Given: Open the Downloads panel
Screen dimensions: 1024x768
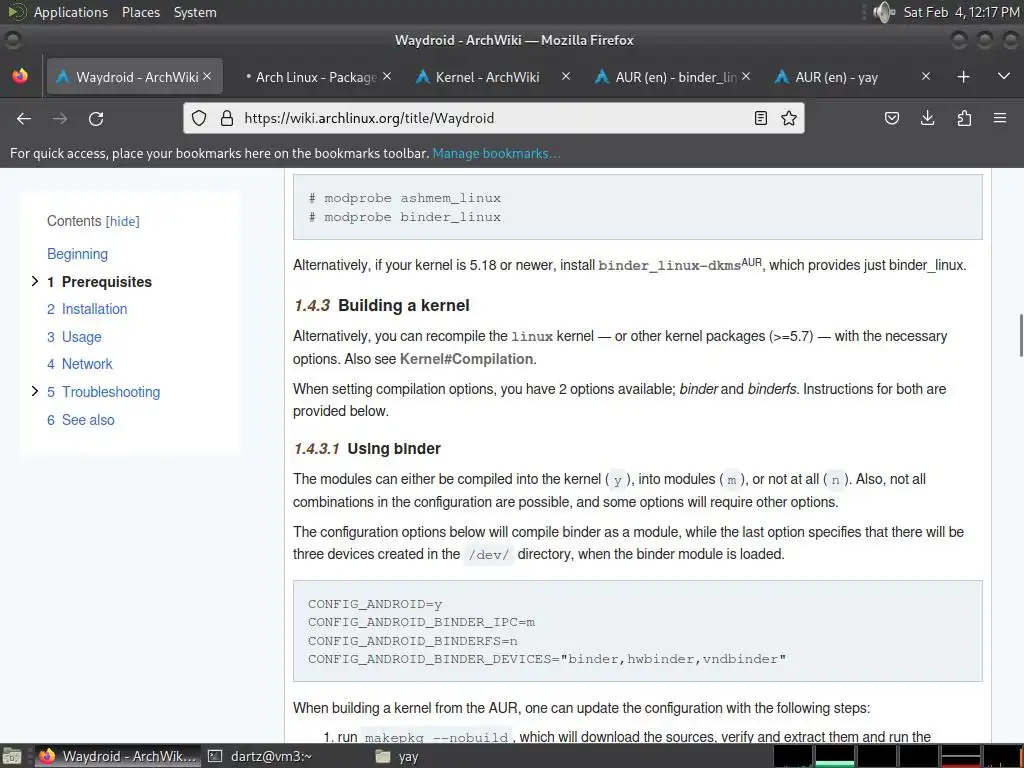Looking at the screenshot, I should (927, 118).
